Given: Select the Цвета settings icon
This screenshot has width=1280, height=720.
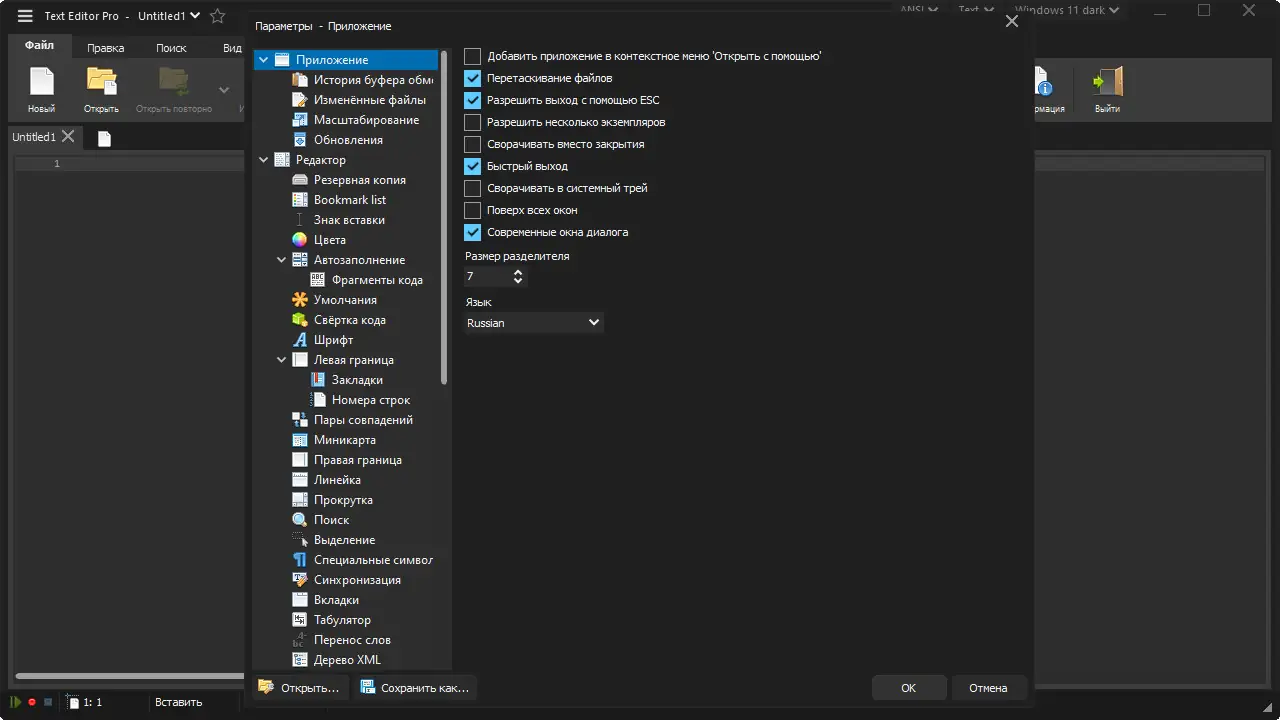Looking at the screenshot, I should point(301,239).
